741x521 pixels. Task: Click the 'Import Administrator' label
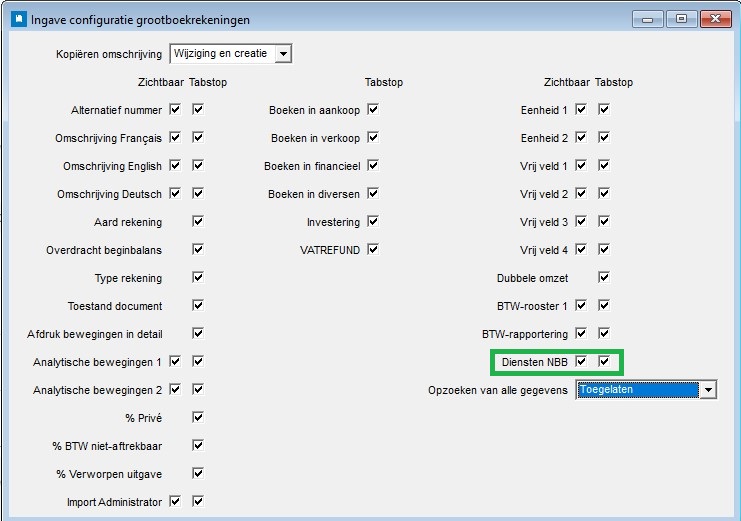pyautogui.click(x=114, y=502)
